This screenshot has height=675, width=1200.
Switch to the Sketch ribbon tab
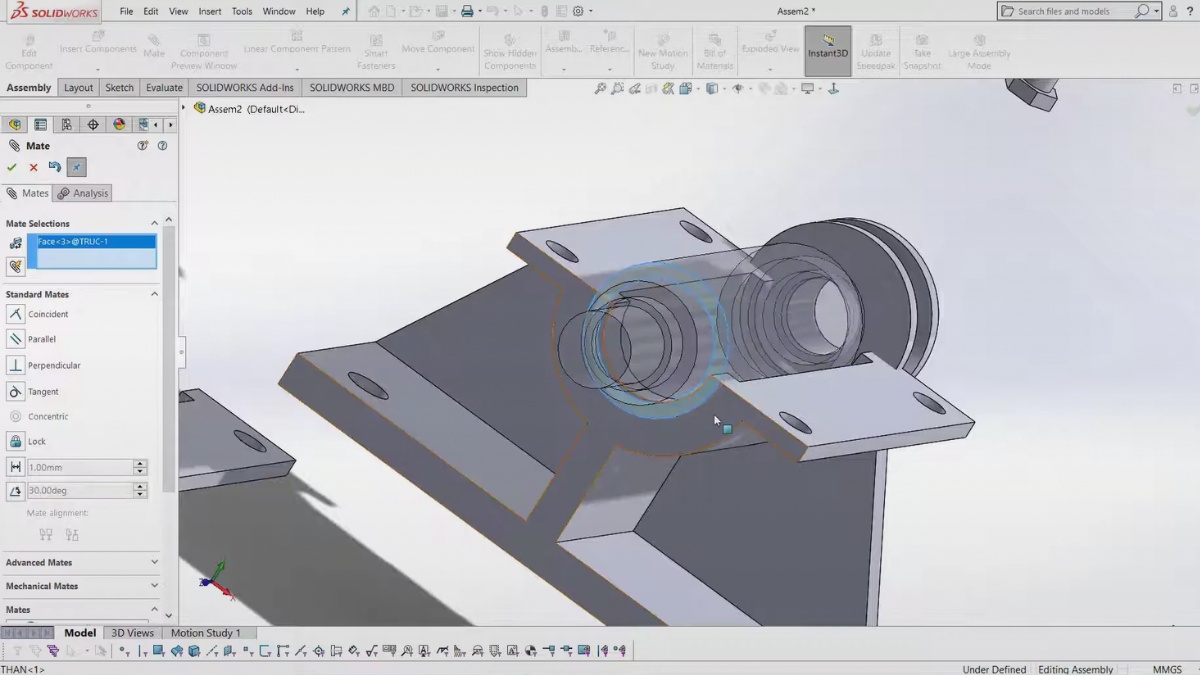click(x=119, y=88)
